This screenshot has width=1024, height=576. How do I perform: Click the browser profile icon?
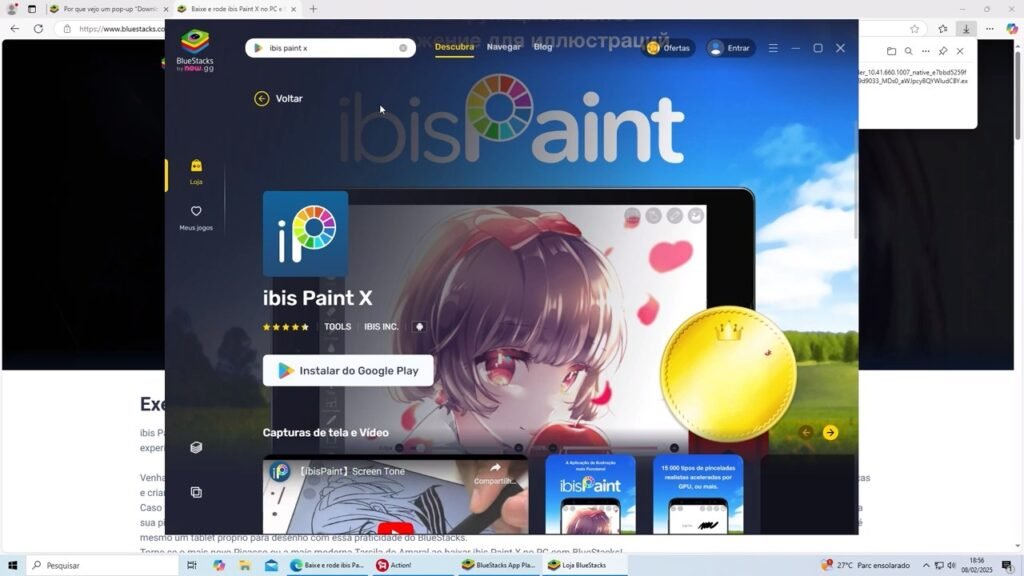point(11,9)
